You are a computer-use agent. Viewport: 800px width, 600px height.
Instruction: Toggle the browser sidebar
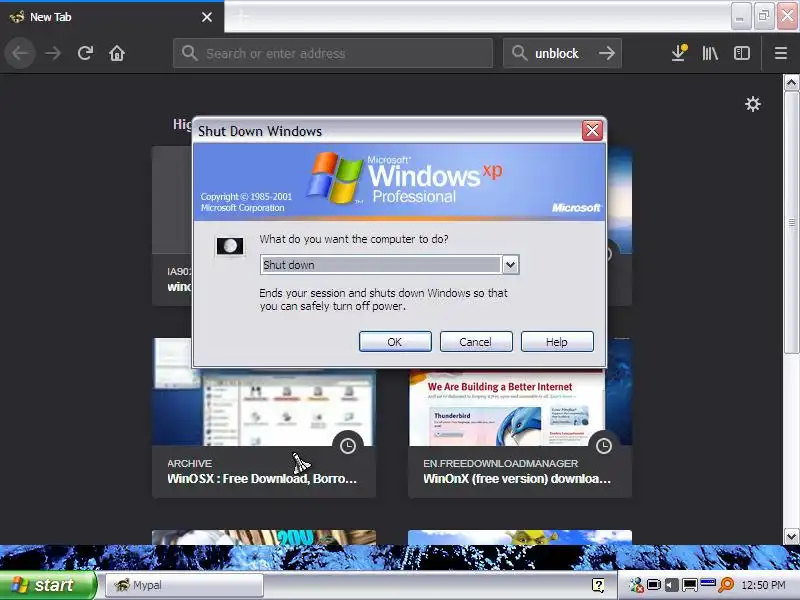(x=741, y=53)
